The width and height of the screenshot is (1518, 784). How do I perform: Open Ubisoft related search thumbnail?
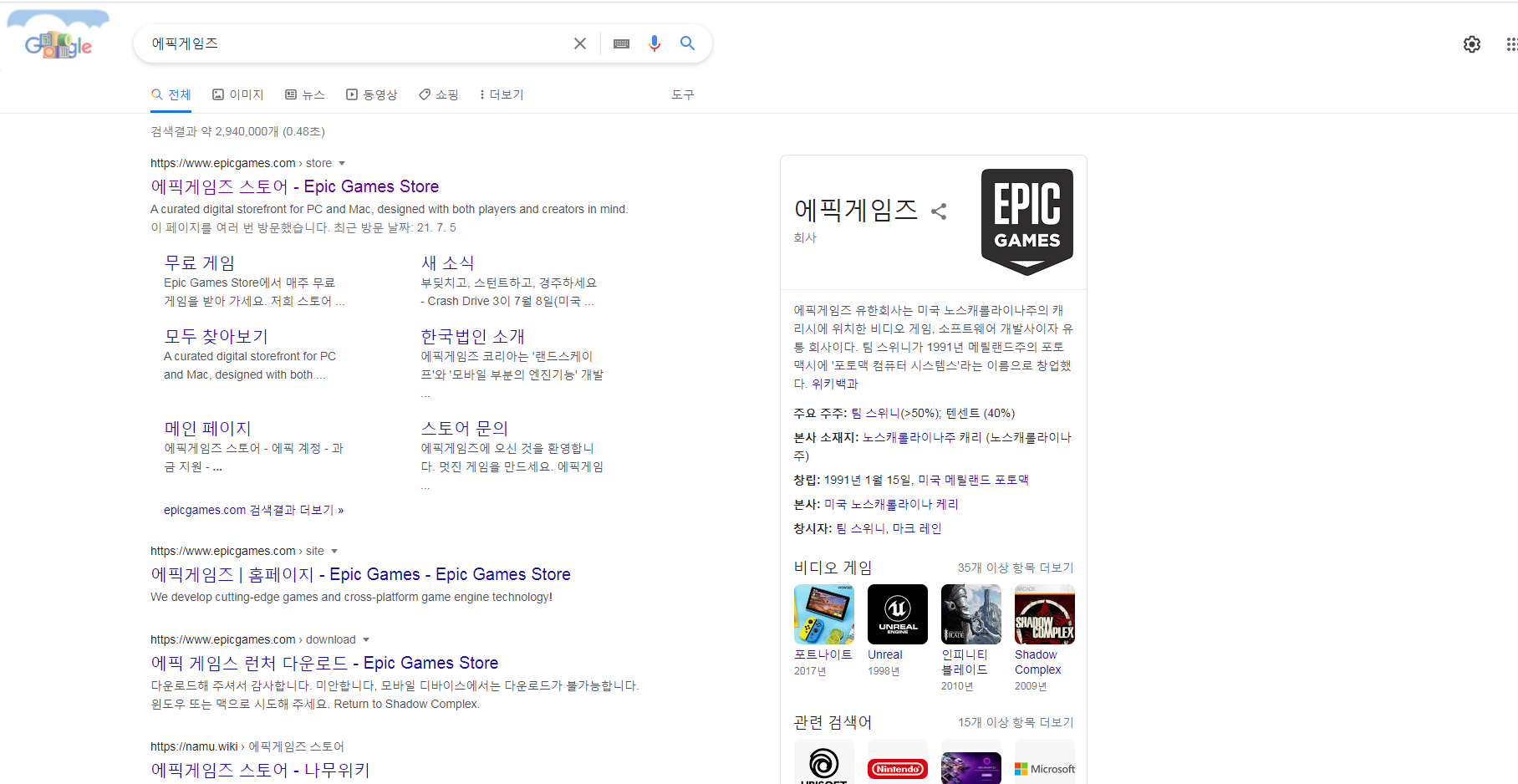tap(824, 762)
